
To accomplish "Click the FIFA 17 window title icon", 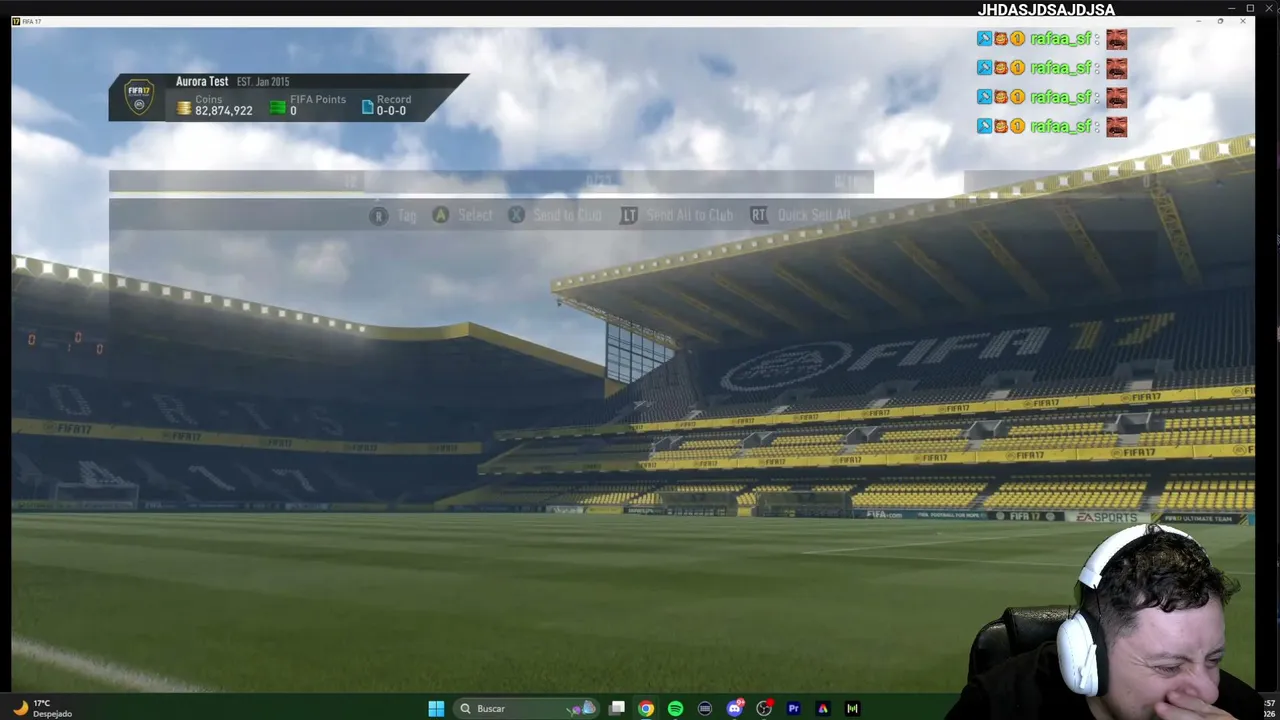I will tap(16, 21).
